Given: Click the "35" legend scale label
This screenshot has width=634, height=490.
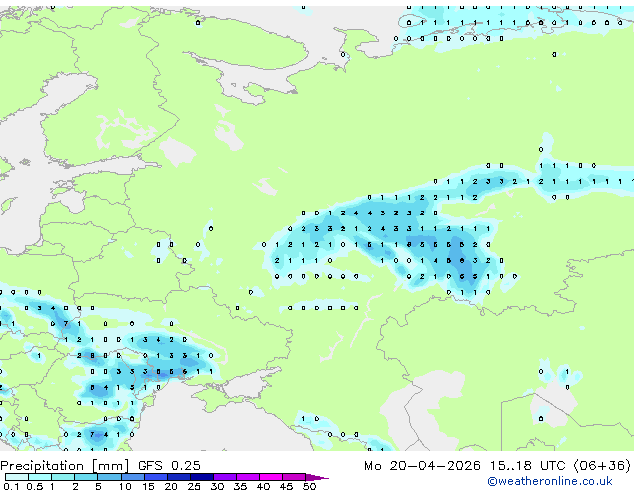Looking at the screenshot, I should [240, 486].
